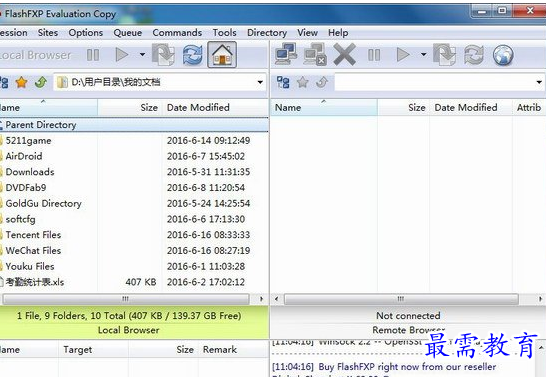Click the local green up-directory arrow
546x377 pixels.
(41, 83)
